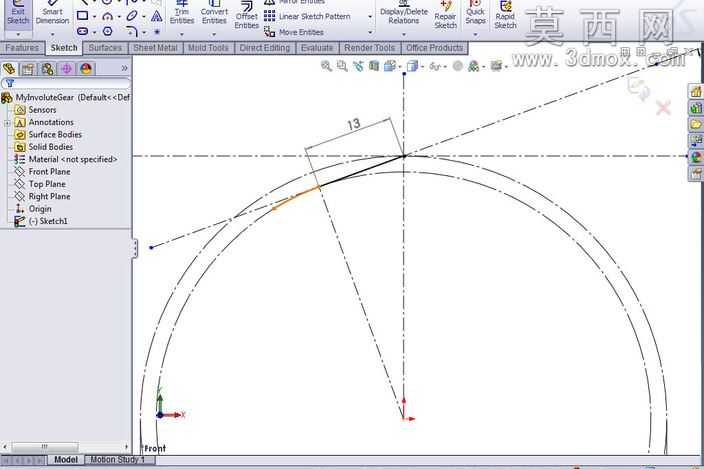Select the Ellipse sketch tool

(x=132, y=16)
